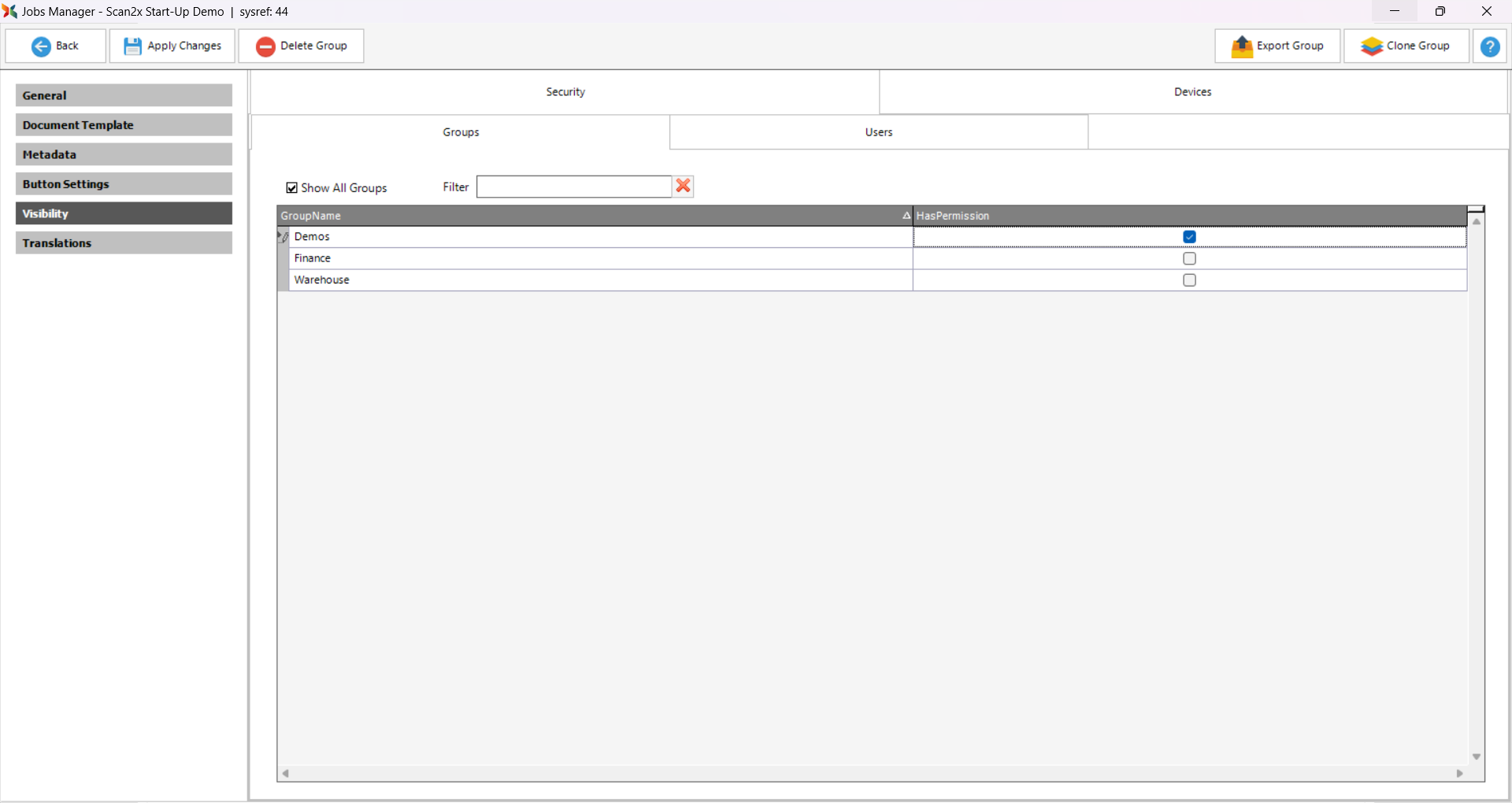The image size is (1512, 803).
Task: Go to the Translations section
Action: [124, 243]
